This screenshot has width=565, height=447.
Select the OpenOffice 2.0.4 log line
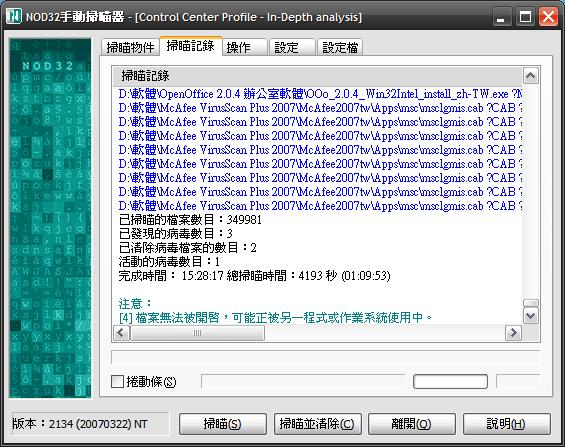coord(320,94)
